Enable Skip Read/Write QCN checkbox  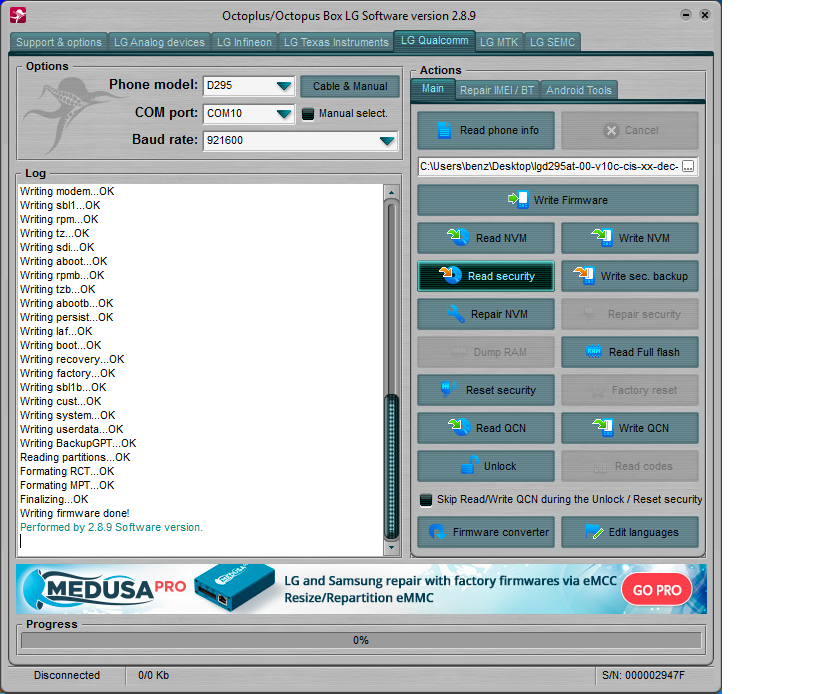[426, 500]
